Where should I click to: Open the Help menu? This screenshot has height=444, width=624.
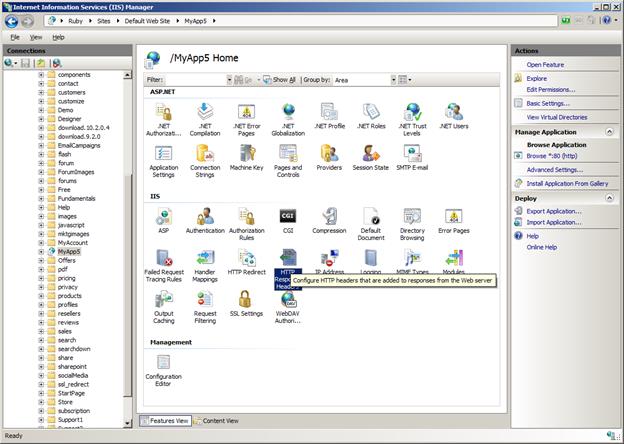pos(58,37)
